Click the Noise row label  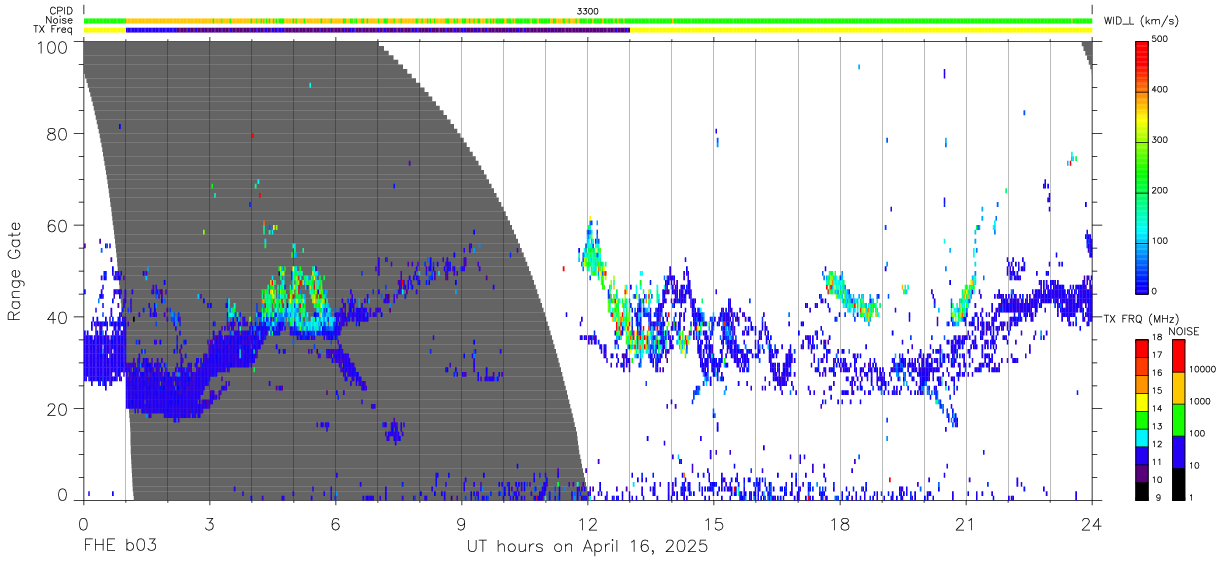(60, 20)
